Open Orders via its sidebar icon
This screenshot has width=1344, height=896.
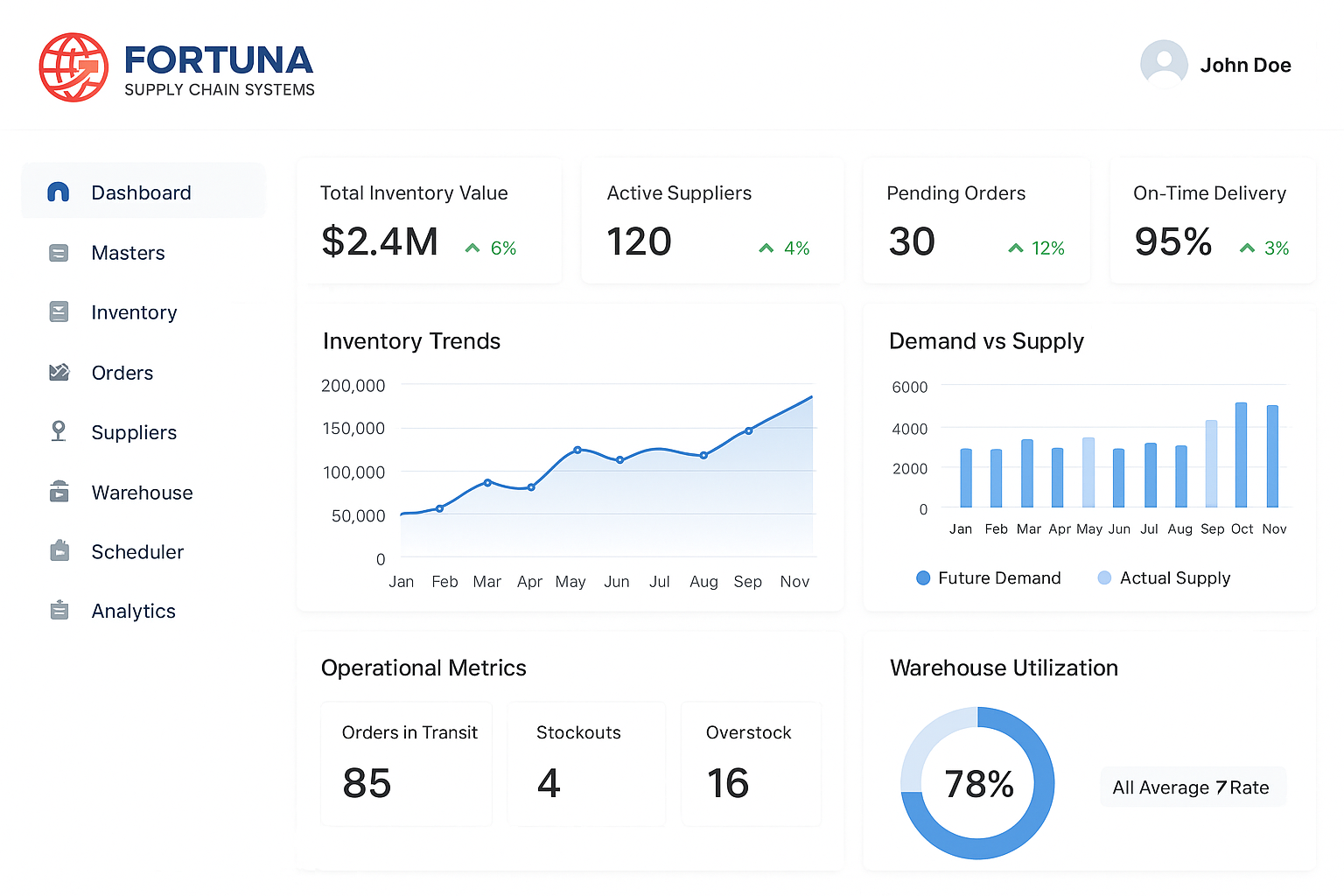(59, 373)
